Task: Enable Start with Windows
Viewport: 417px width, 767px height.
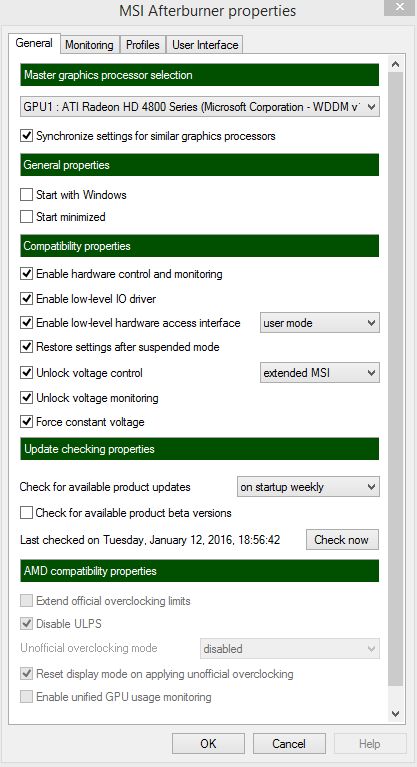Action: pos(26,195)
